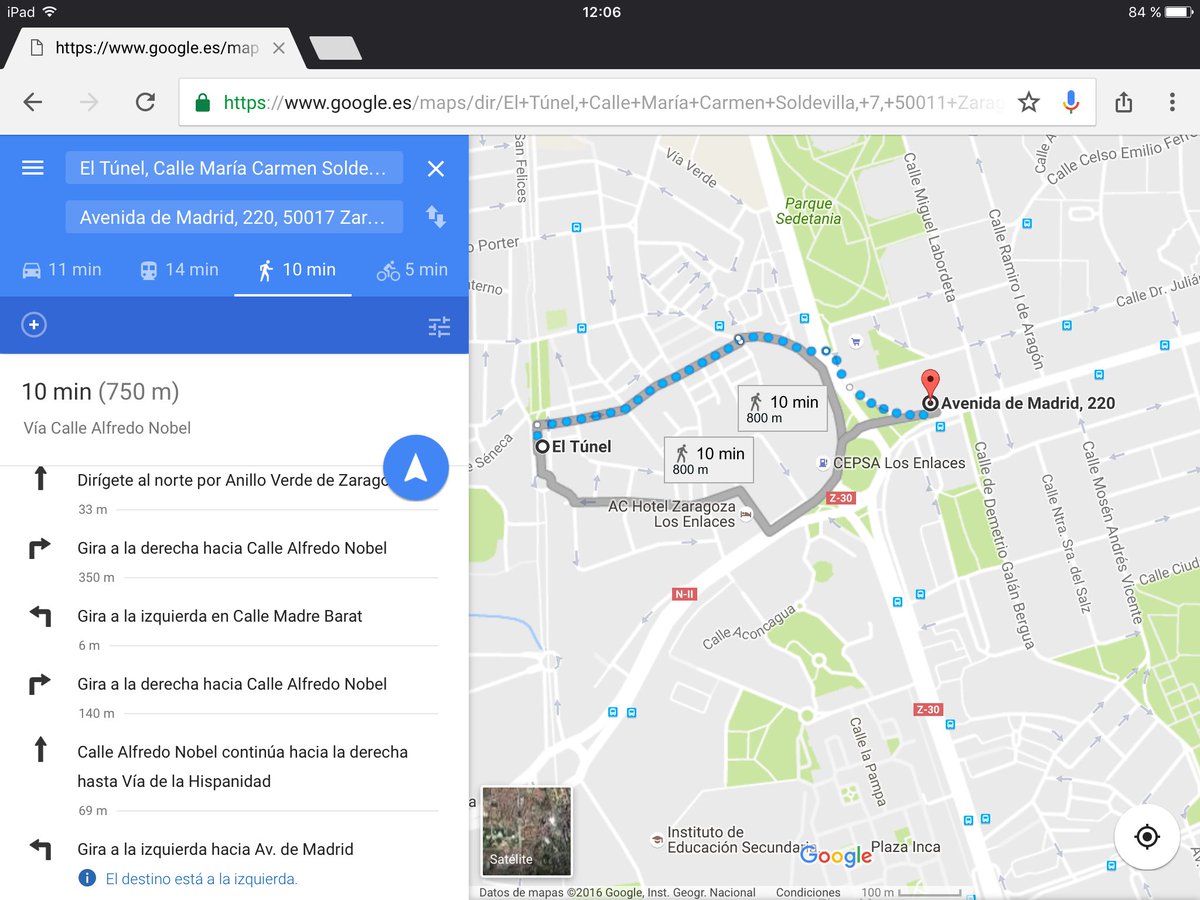Screen dimensions: 1200x900
Task: Click El destino está a la izquierda note
Action: (201, 879)
